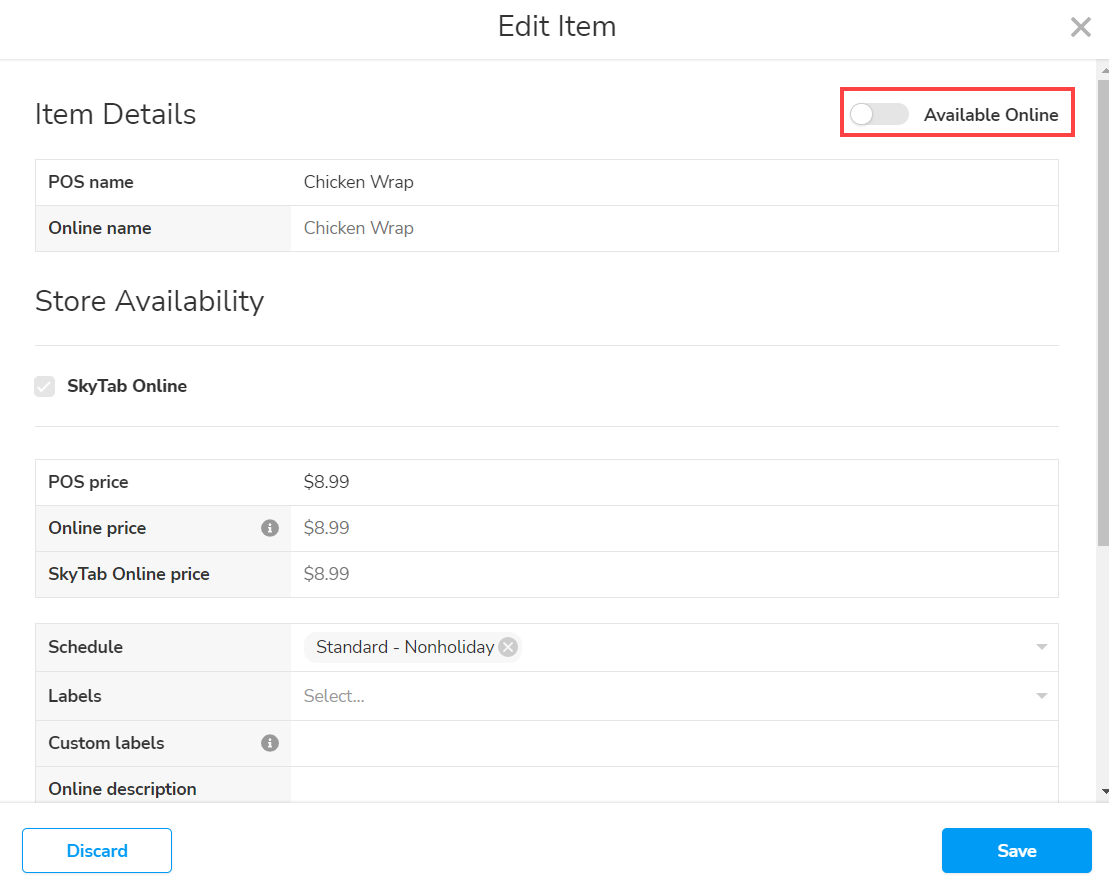Screen dimensions: 1109x882
Task: Click the SkyTab Online price field
Action: click(674, 574)
